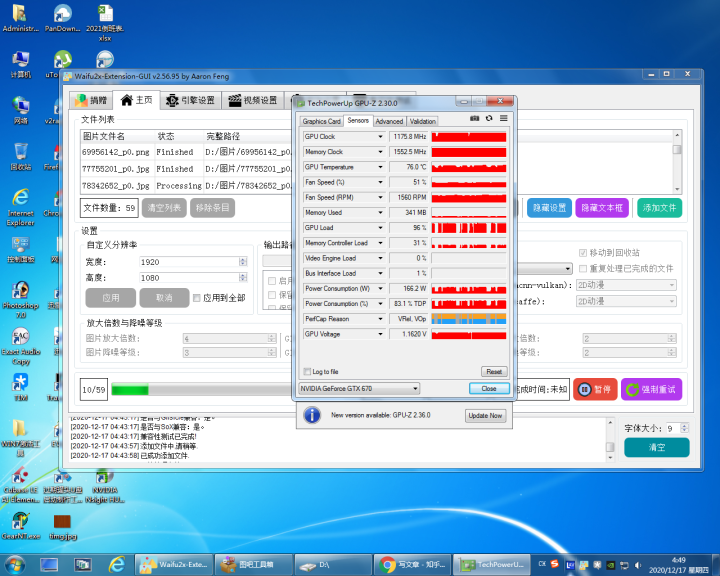Viewport: 720px width, 576px height.
Task: Open the 引擎设置 tab in Waifu2x
Action: (x=191, y=100)
